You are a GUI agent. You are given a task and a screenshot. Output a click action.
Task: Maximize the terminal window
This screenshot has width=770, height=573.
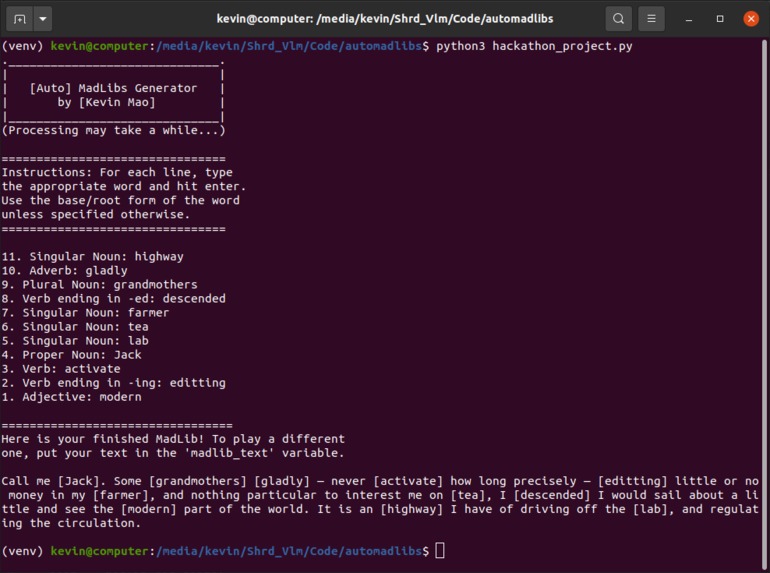click(x=720, y=19)
